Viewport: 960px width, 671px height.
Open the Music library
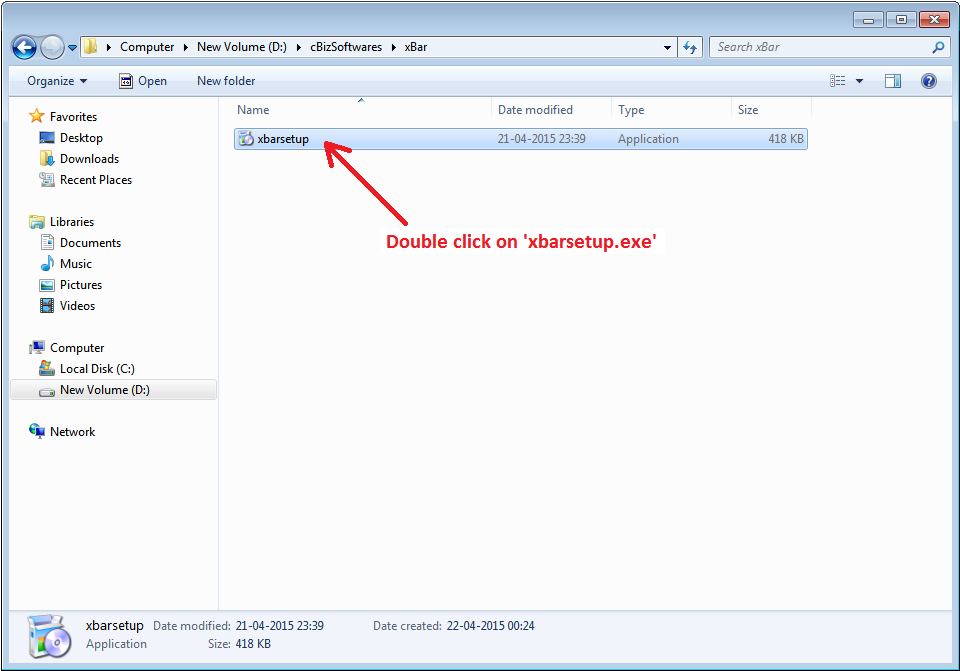tap(76, 264)
